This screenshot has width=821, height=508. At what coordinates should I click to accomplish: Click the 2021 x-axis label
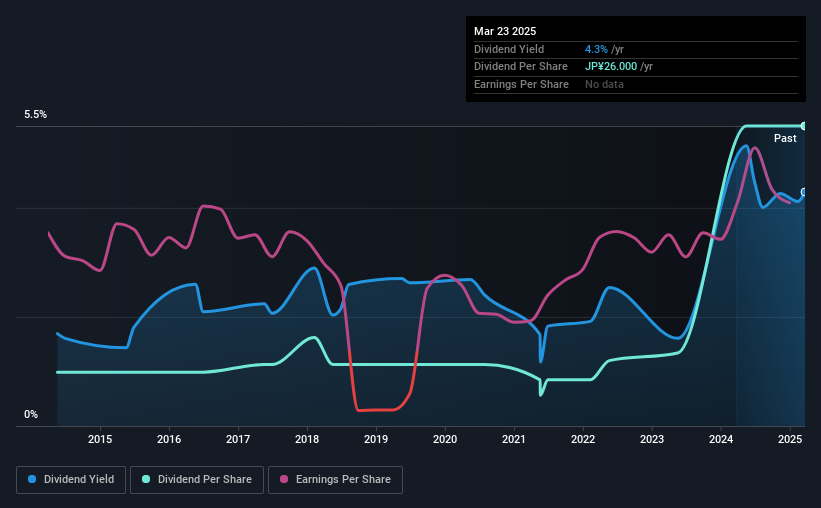(x=514, y=439)
